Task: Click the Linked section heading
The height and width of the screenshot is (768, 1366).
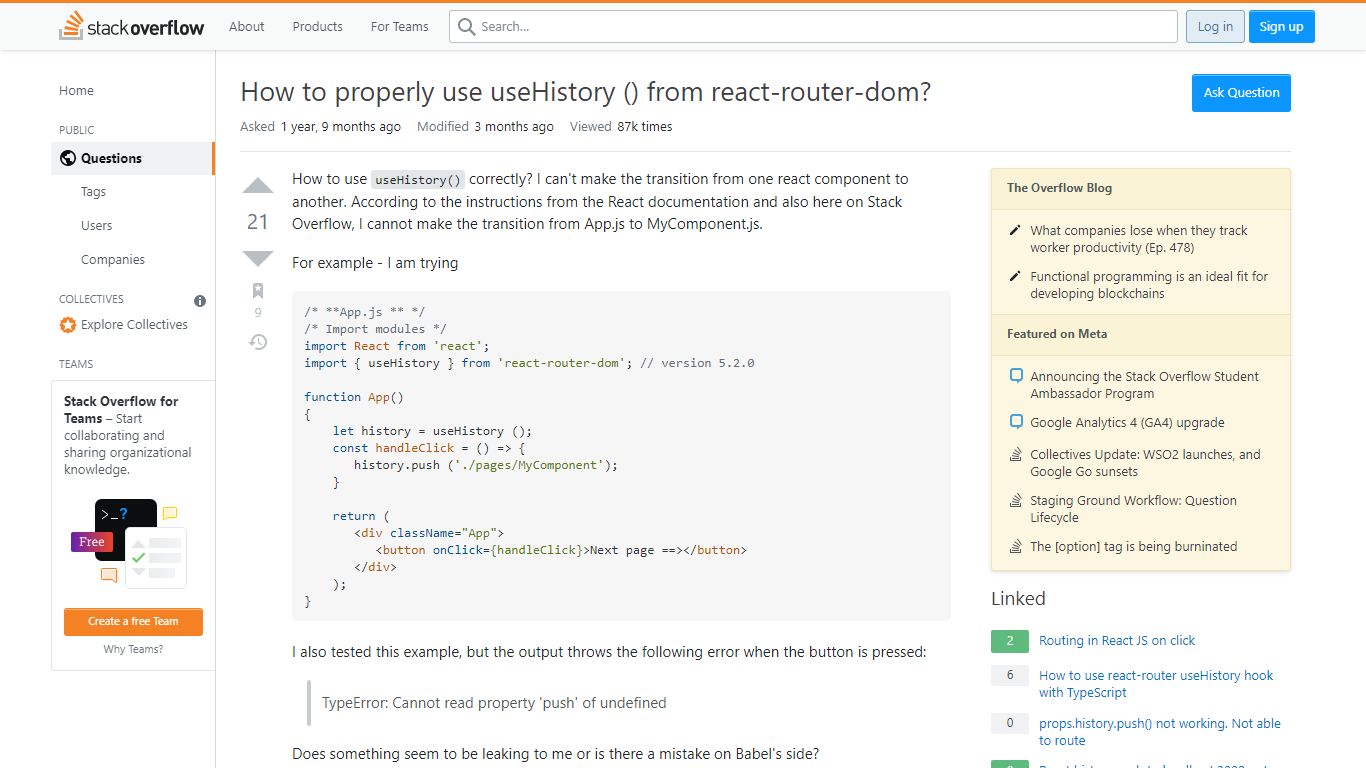Action: [x=1018, y=599]
